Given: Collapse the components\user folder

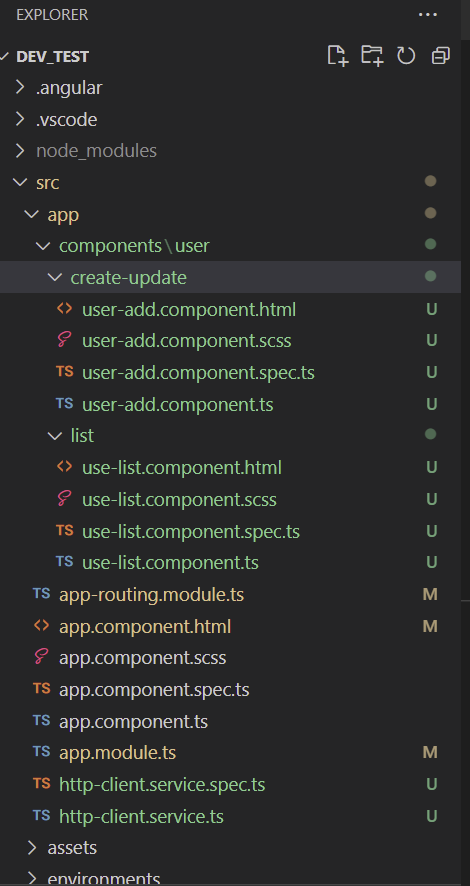Looking at the screenshot, I should (230, 246).
